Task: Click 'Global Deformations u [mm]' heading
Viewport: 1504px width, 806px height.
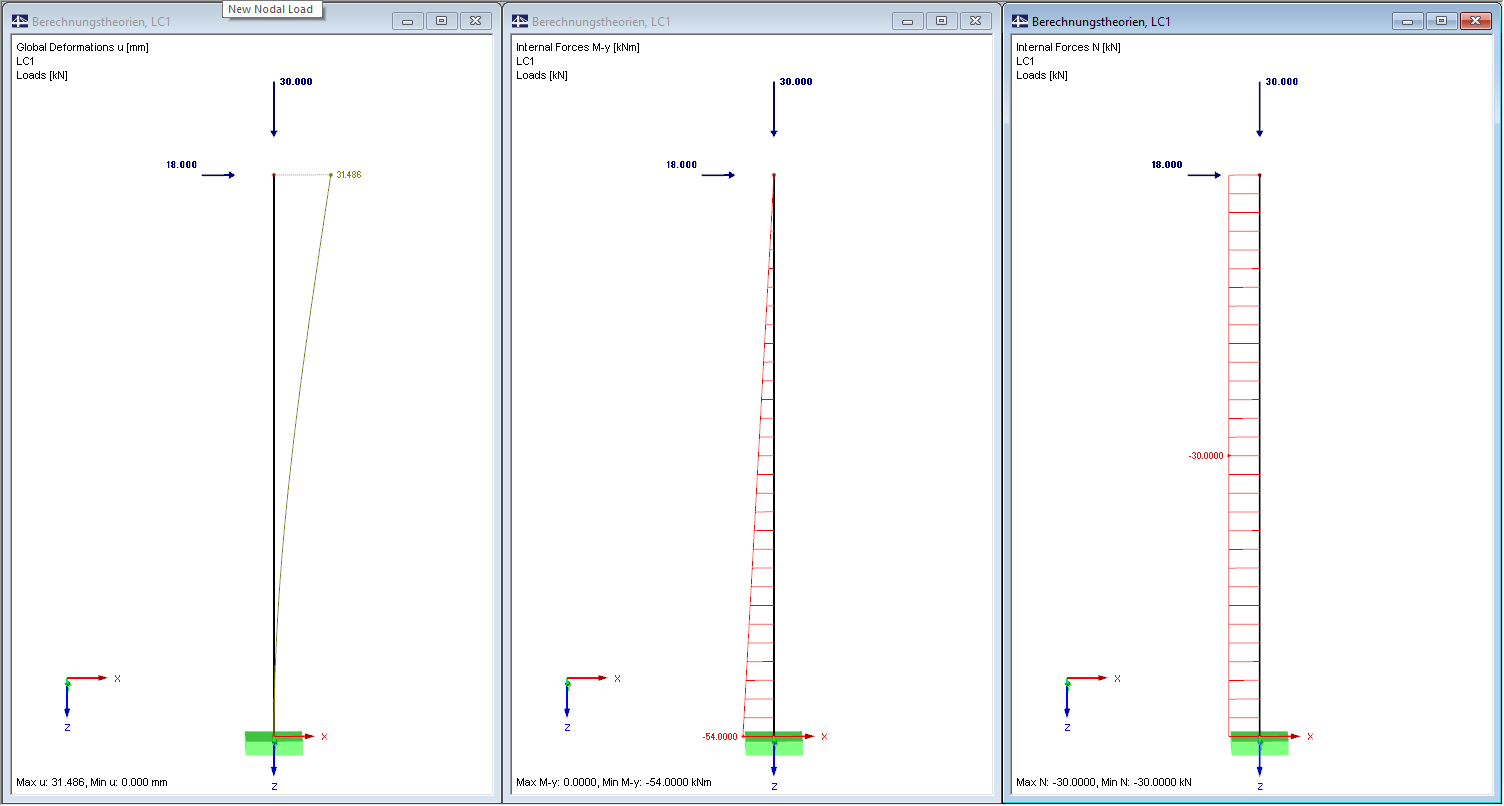Action: coord(82,47)
